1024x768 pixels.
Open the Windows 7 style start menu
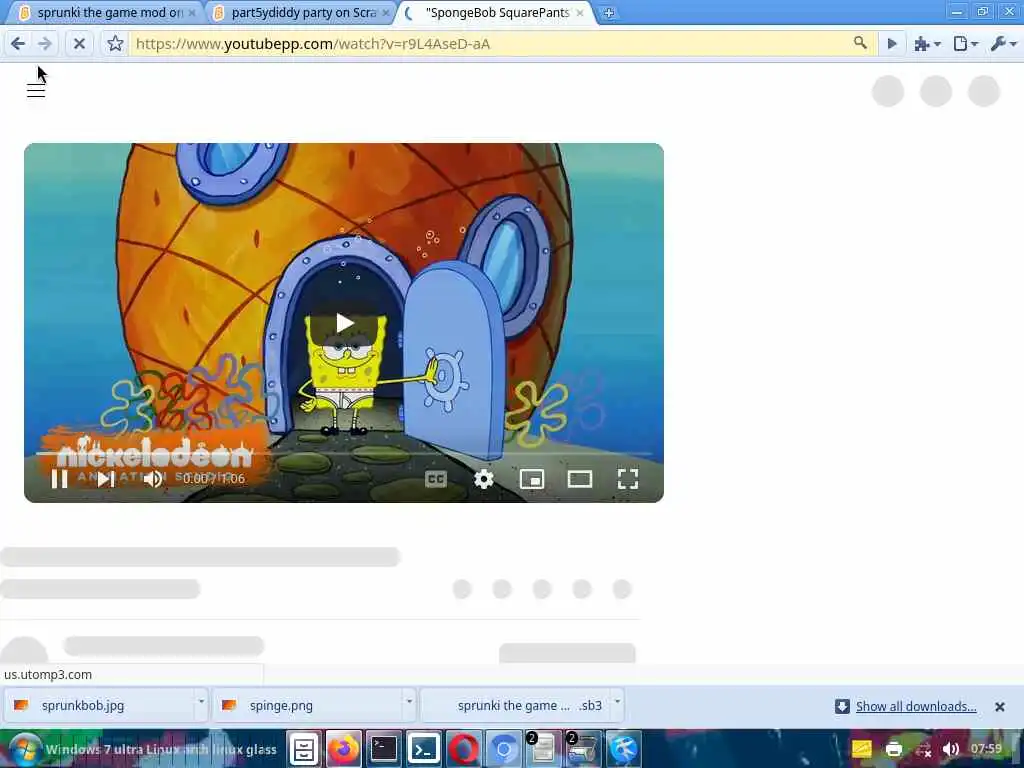pos(24,749)
